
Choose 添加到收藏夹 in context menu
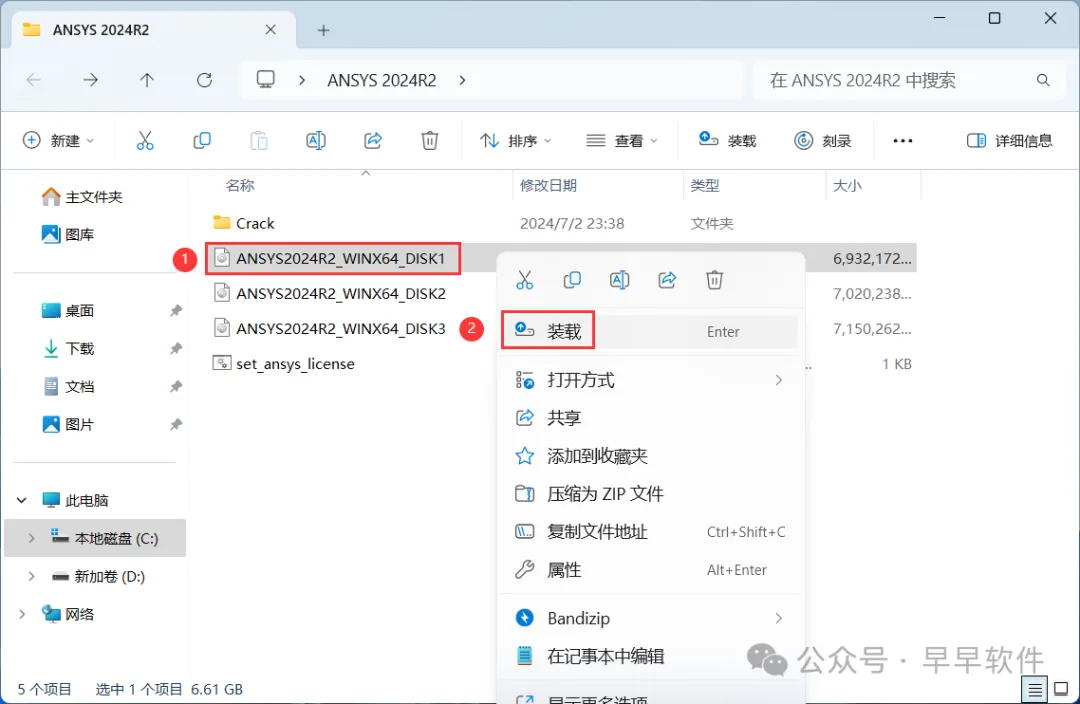coord(650,456)
